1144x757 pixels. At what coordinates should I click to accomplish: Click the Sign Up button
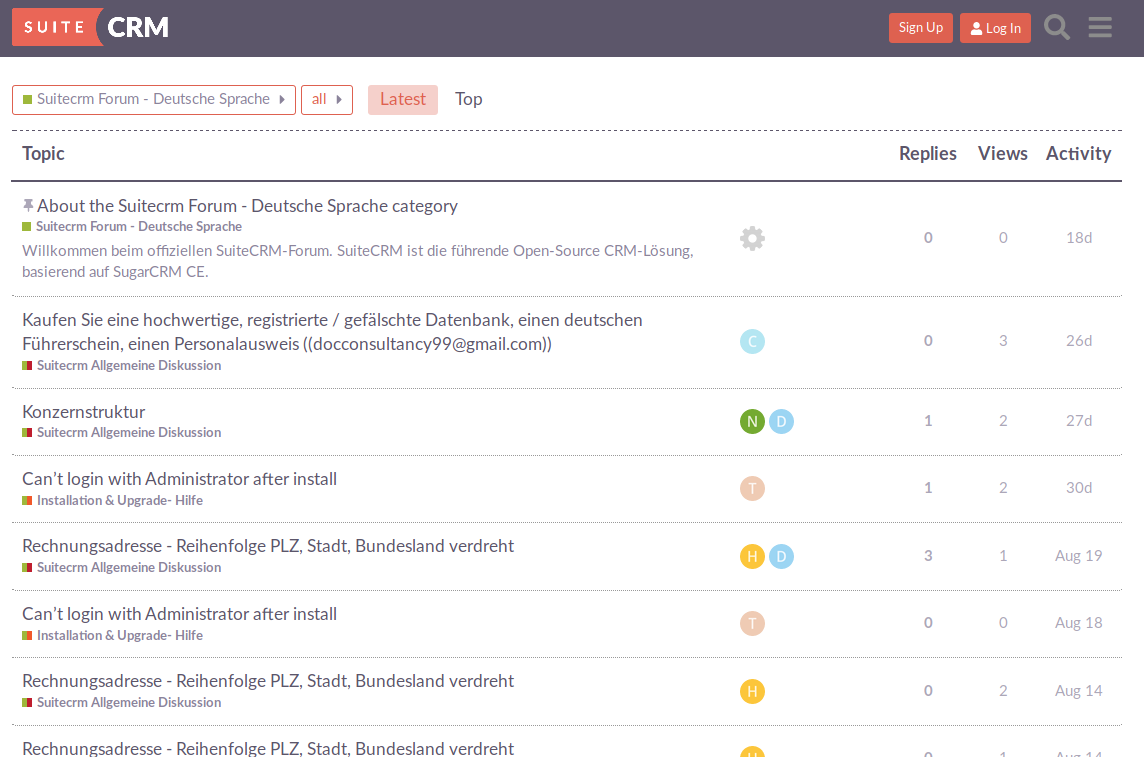(921, 28)
